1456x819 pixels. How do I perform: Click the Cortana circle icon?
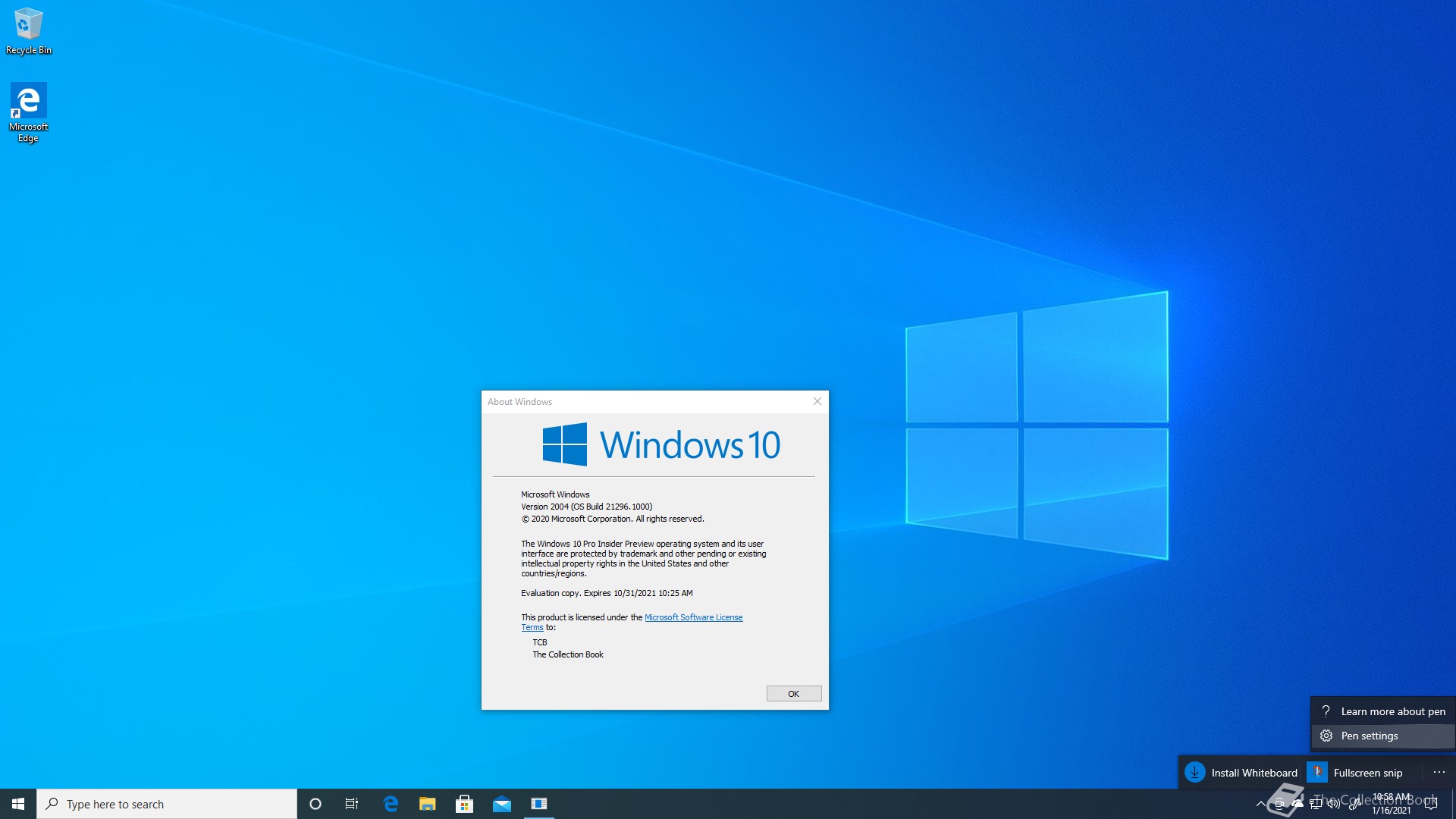(x=315, y=804)
